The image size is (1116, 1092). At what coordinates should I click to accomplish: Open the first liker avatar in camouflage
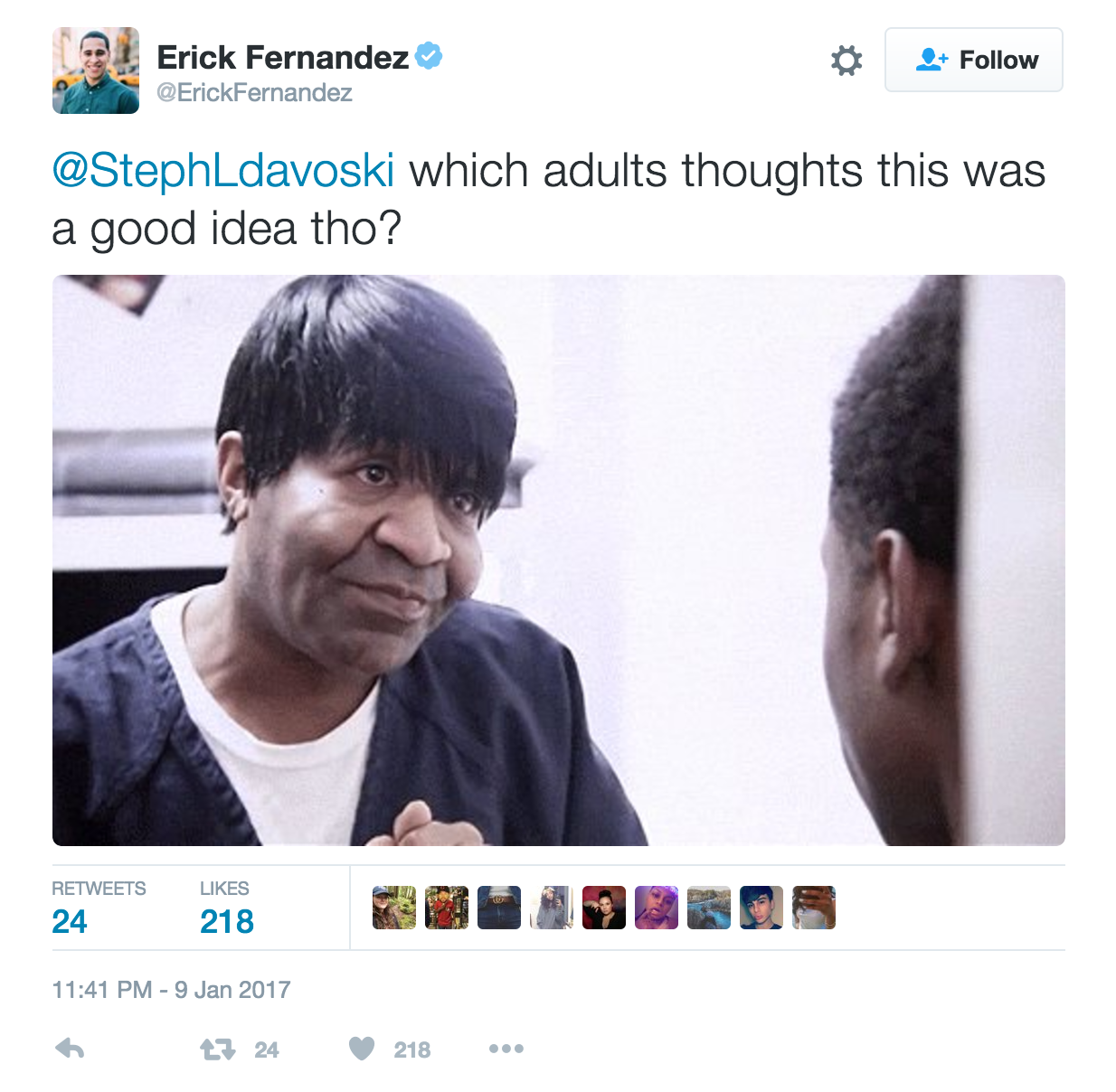coord(394,908)
